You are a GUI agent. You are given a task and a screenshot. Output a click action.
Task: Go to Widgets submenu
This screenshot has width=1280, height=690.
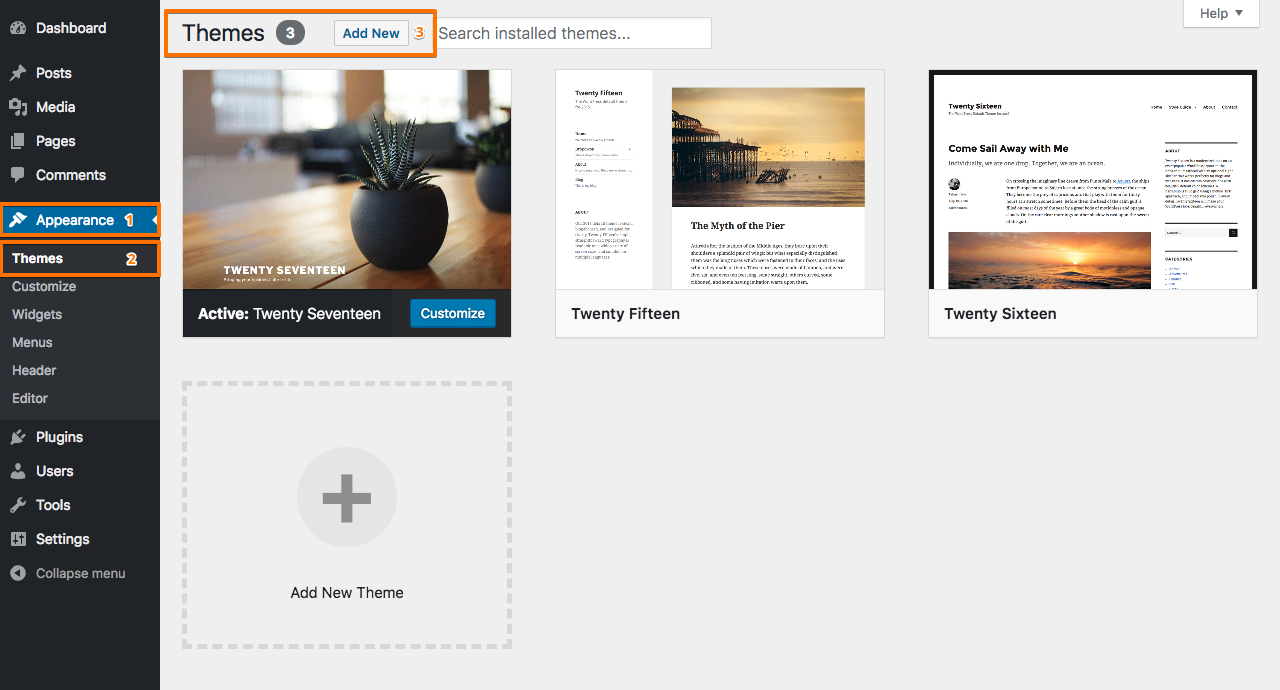(37, 314)
